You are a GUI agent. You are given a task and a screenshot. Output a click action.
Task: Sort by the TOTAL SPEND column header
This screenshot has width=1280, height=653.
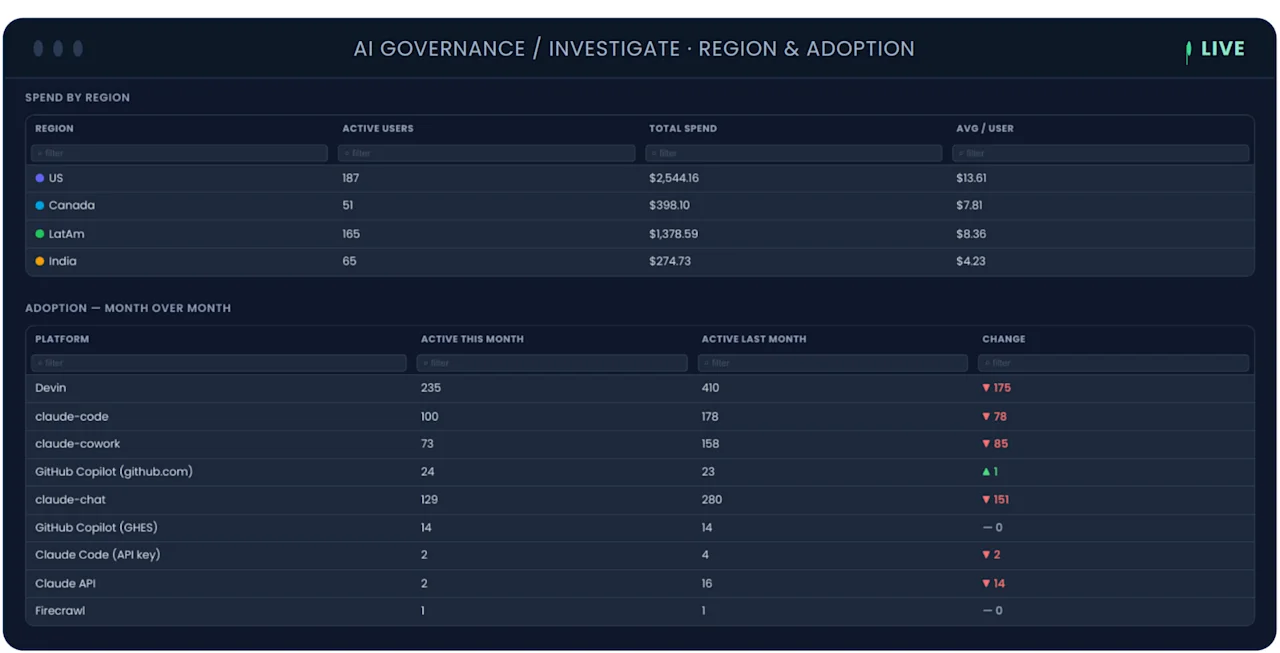(683, 128)
